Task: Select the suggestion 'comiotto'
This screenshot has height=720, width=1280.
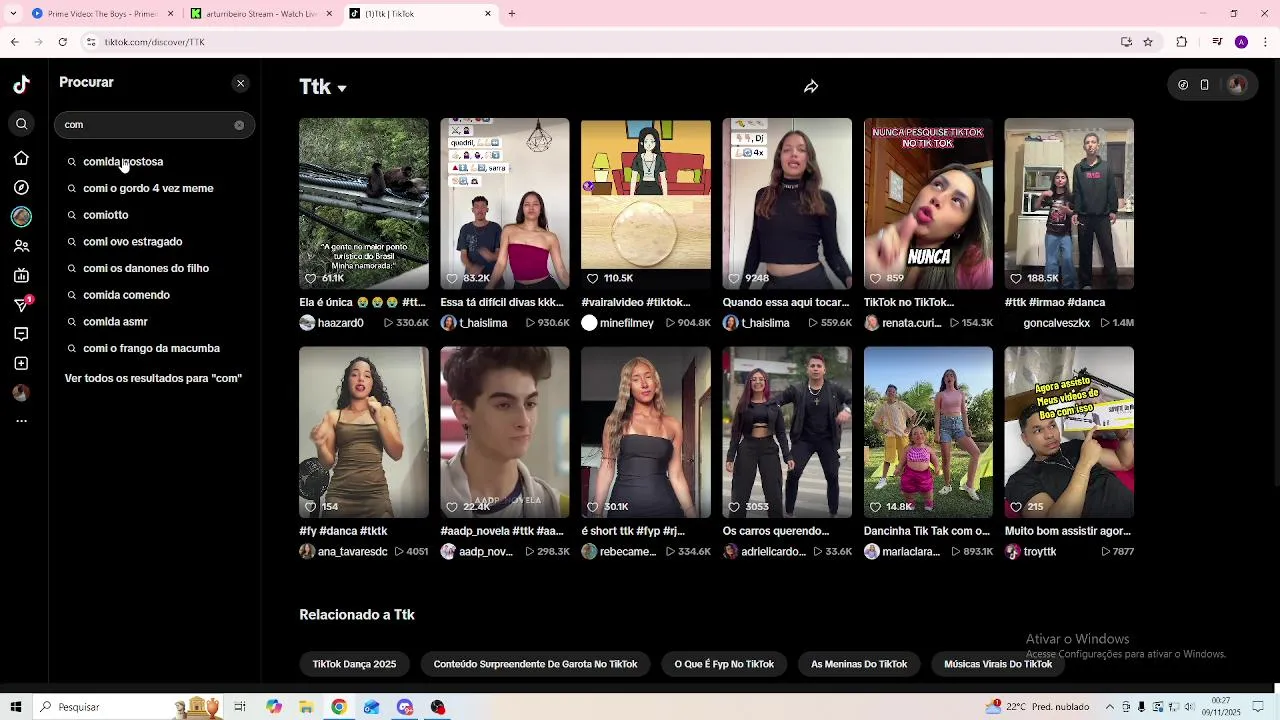Action: point(106,215)
